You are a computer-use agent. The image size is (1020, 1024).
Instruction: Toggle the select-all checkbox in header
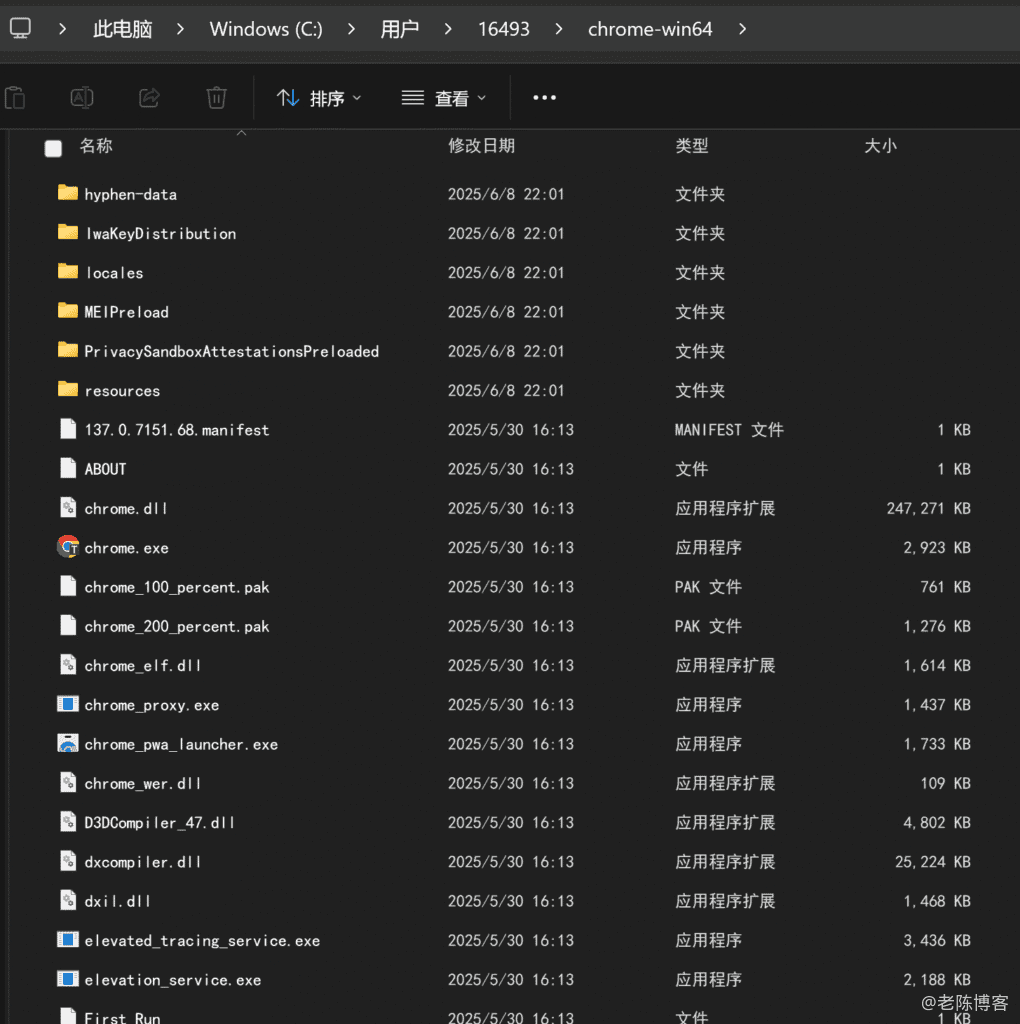pyautogui.click(x=54, y=148)
